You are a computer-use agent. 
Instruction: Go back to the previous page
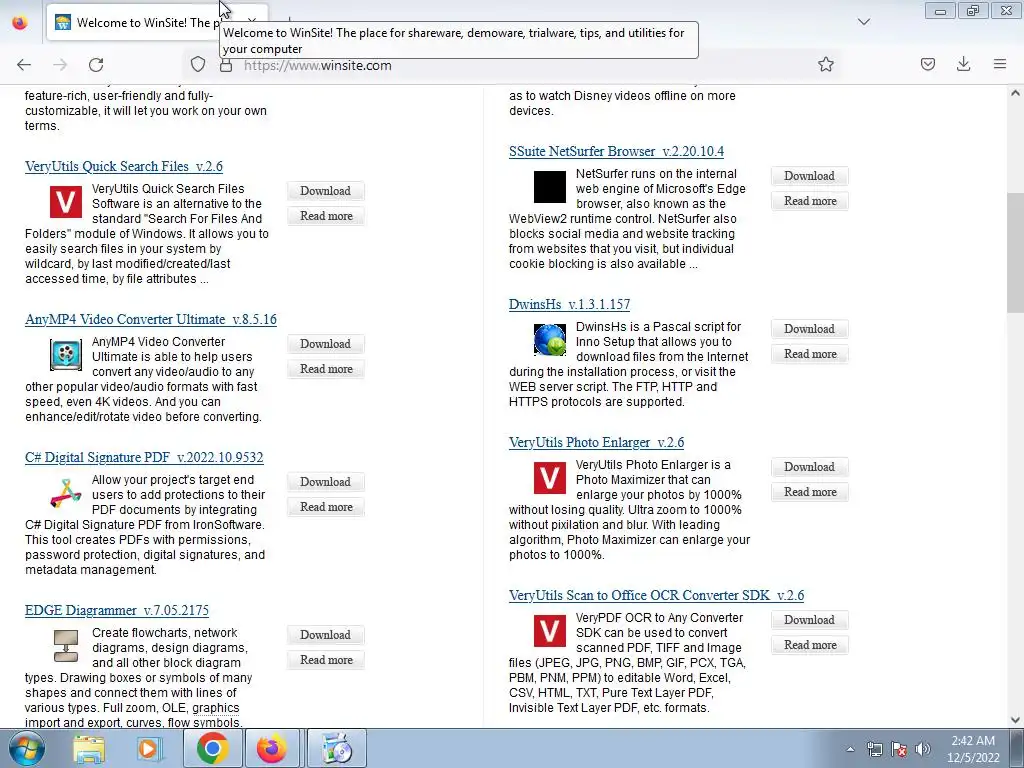(24, 65)
